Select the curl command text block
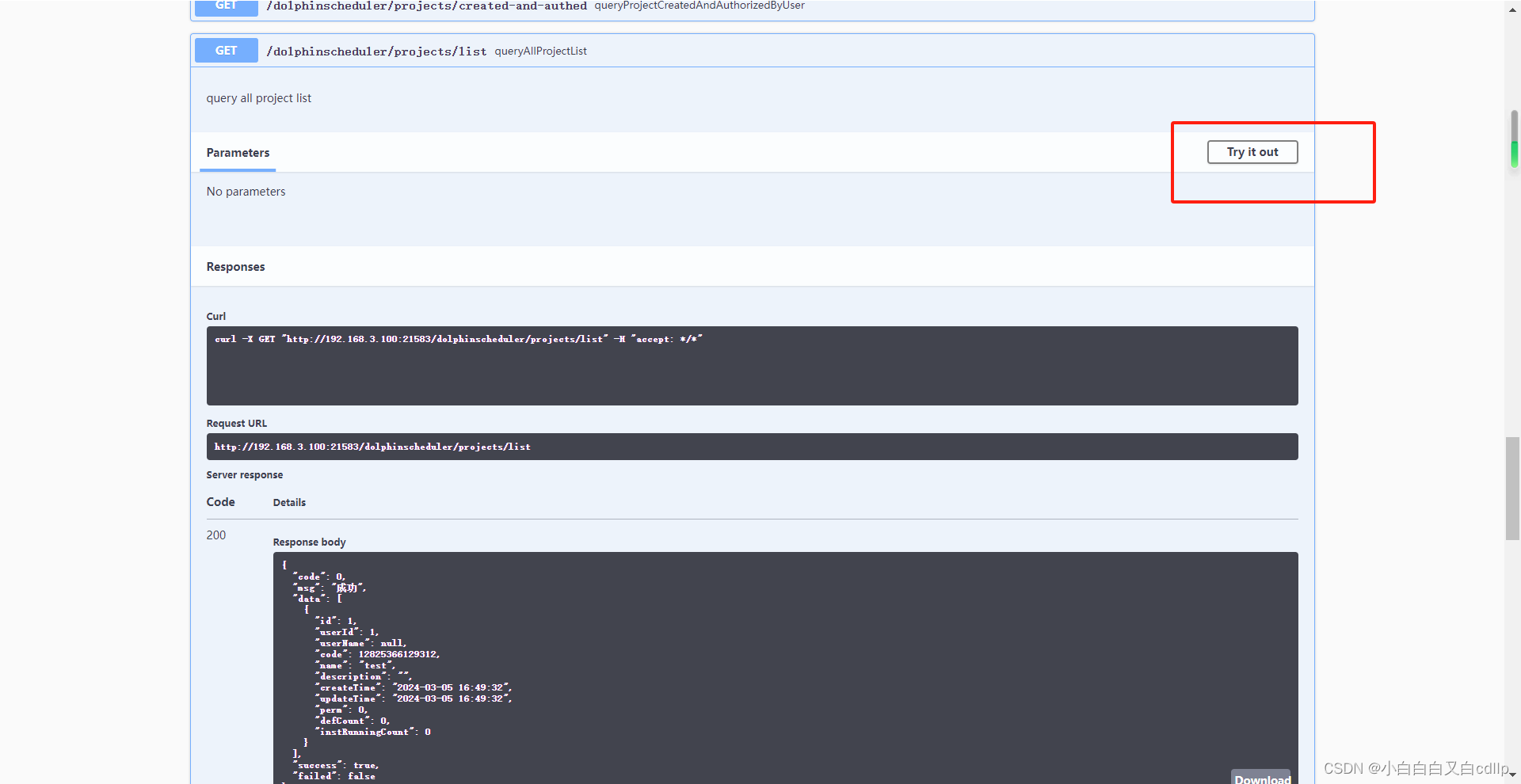This screenshot has width=1521, height=784. 752,366
